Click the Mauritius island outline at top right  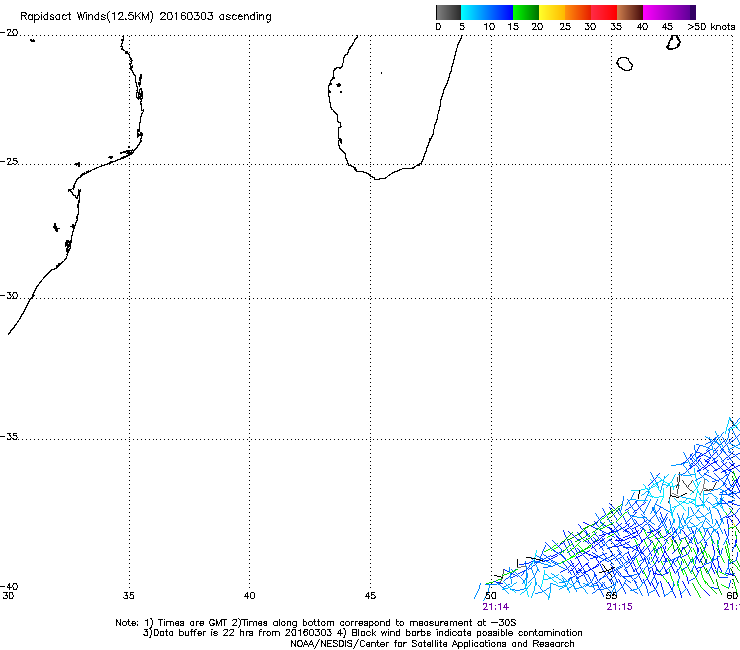pos(673,43)
